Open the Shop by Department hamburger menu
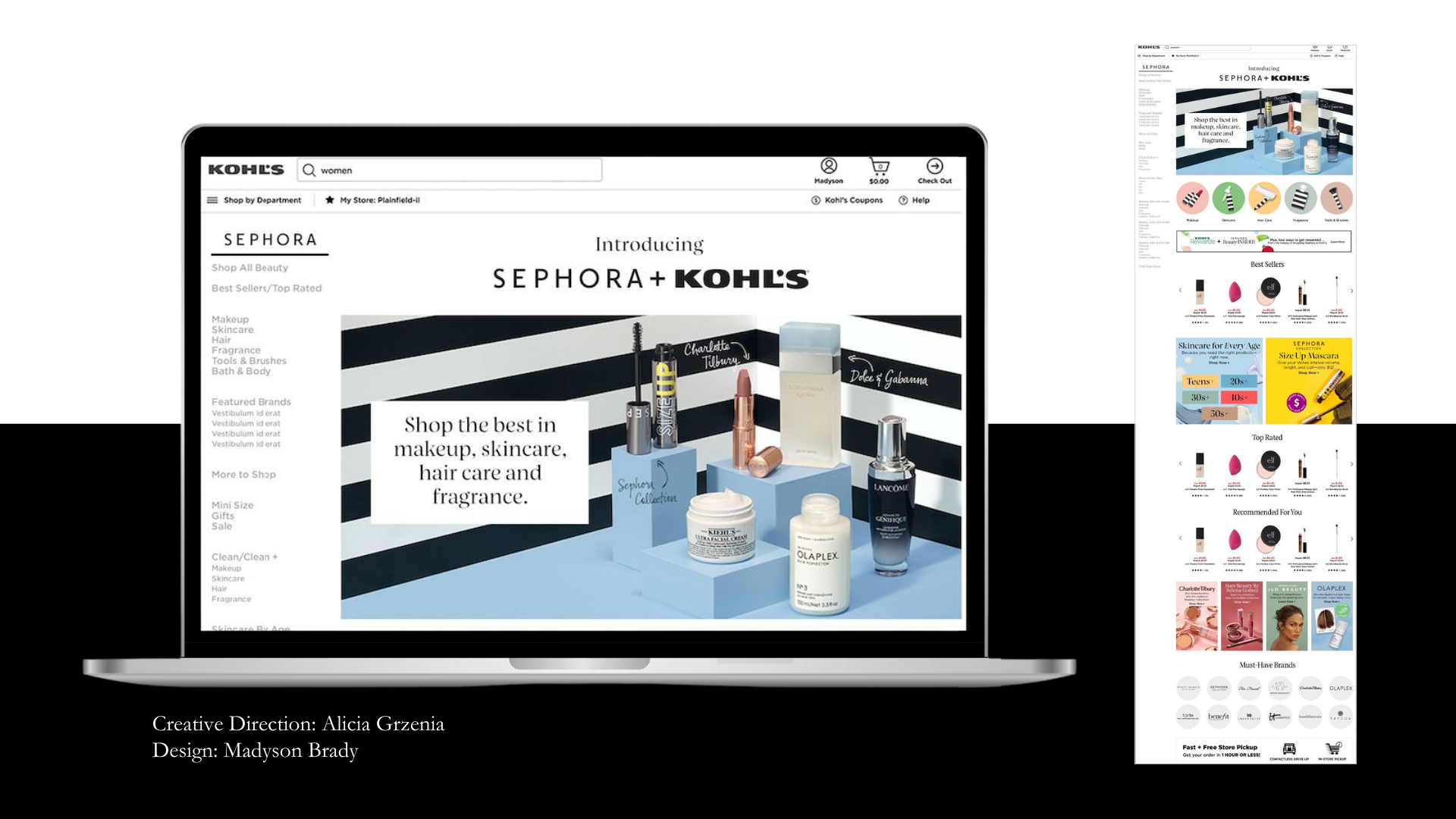 click(x=212, y=200)
